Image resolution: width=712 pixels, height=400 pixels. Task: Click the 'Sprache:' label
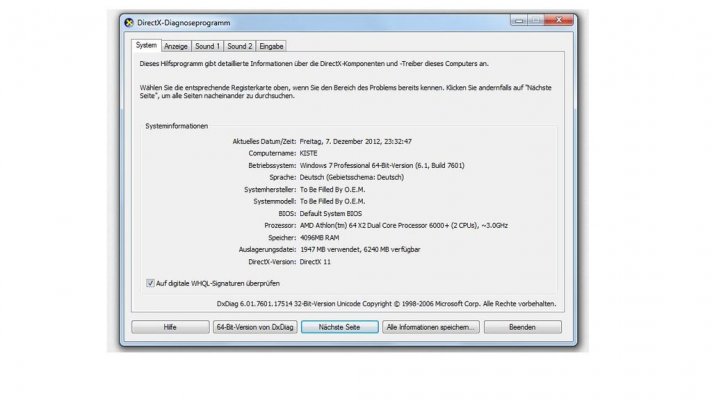(x=282, y=178)
